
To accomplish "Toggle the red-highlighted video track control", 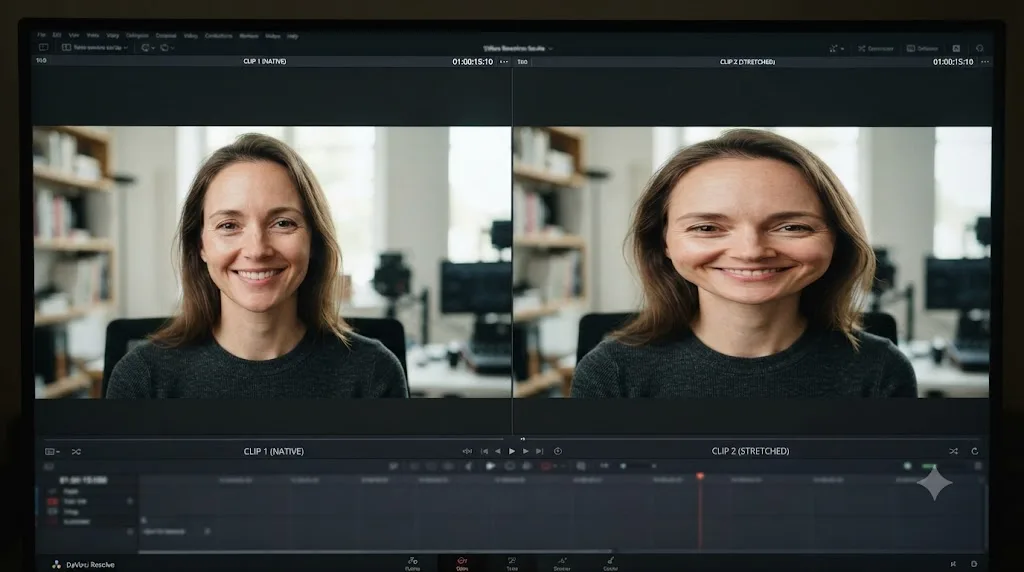I will point(52,501).
